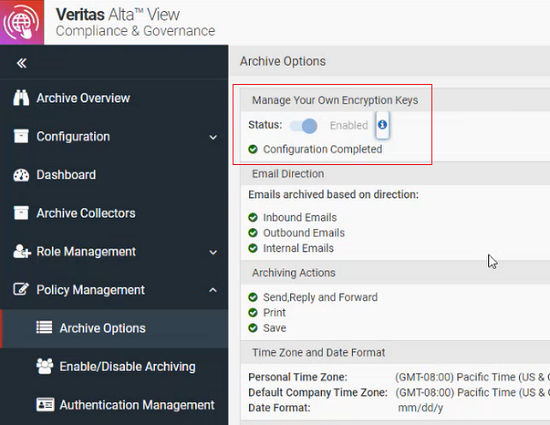Click the Archive Collectors box icon
Image resolution: width=550 pixels, height=425 pixels.
coord(21,213)
